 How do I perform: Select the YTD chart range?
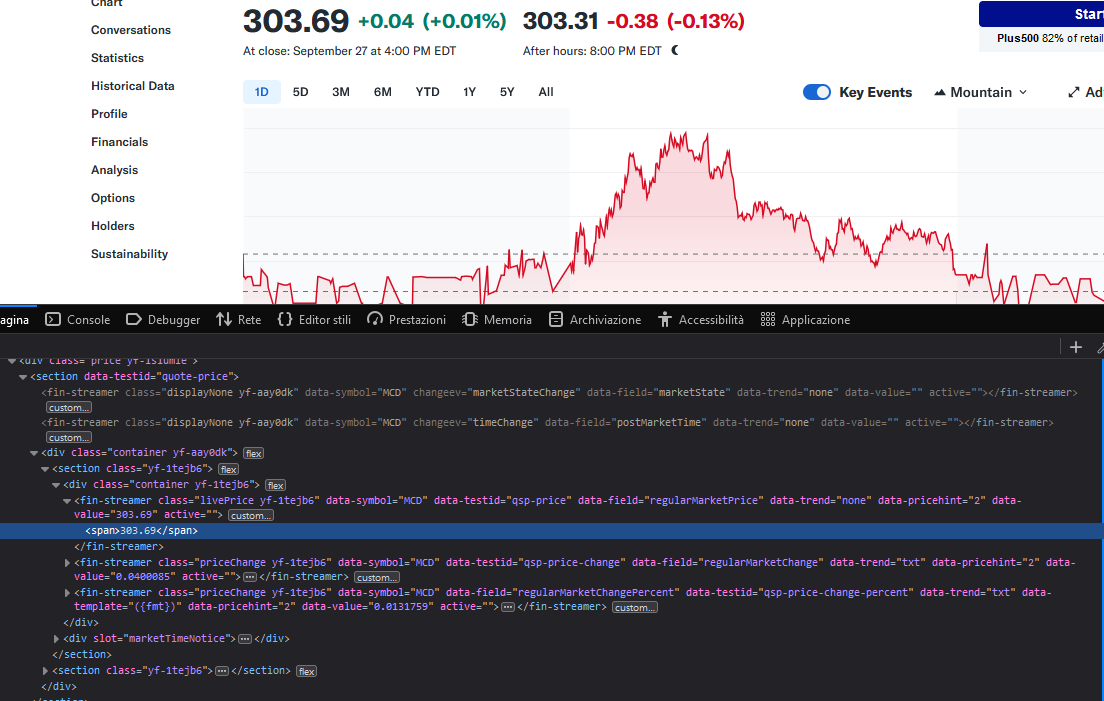427,92
